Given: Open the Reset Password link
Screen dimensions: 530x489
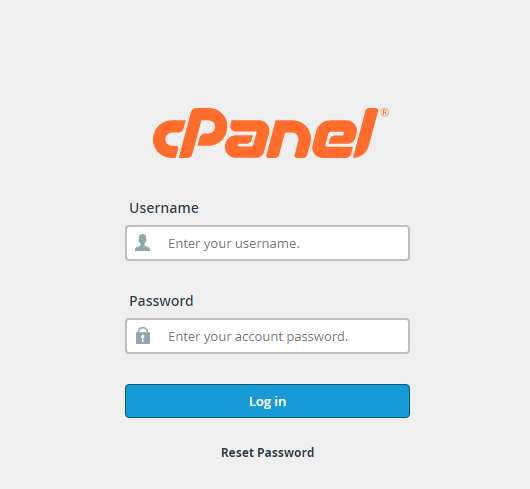Looking at the screenshot, I should pos(267,453).
